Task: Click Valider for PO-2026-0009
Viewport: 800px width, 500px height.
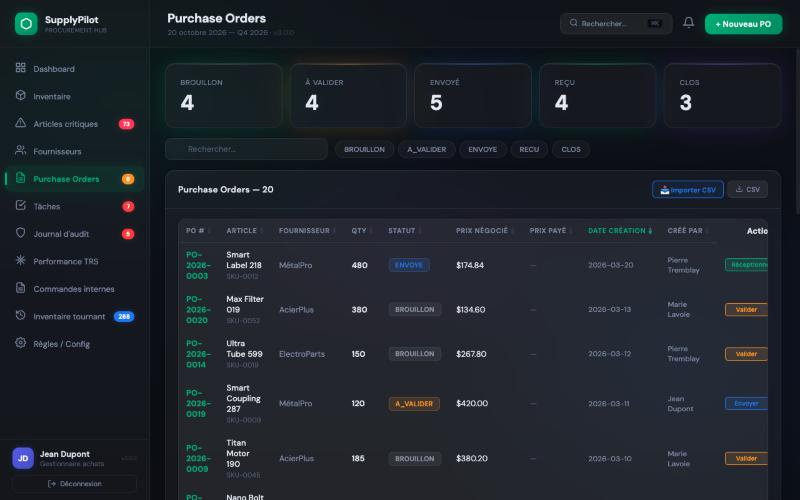Action: click(746, 458)
